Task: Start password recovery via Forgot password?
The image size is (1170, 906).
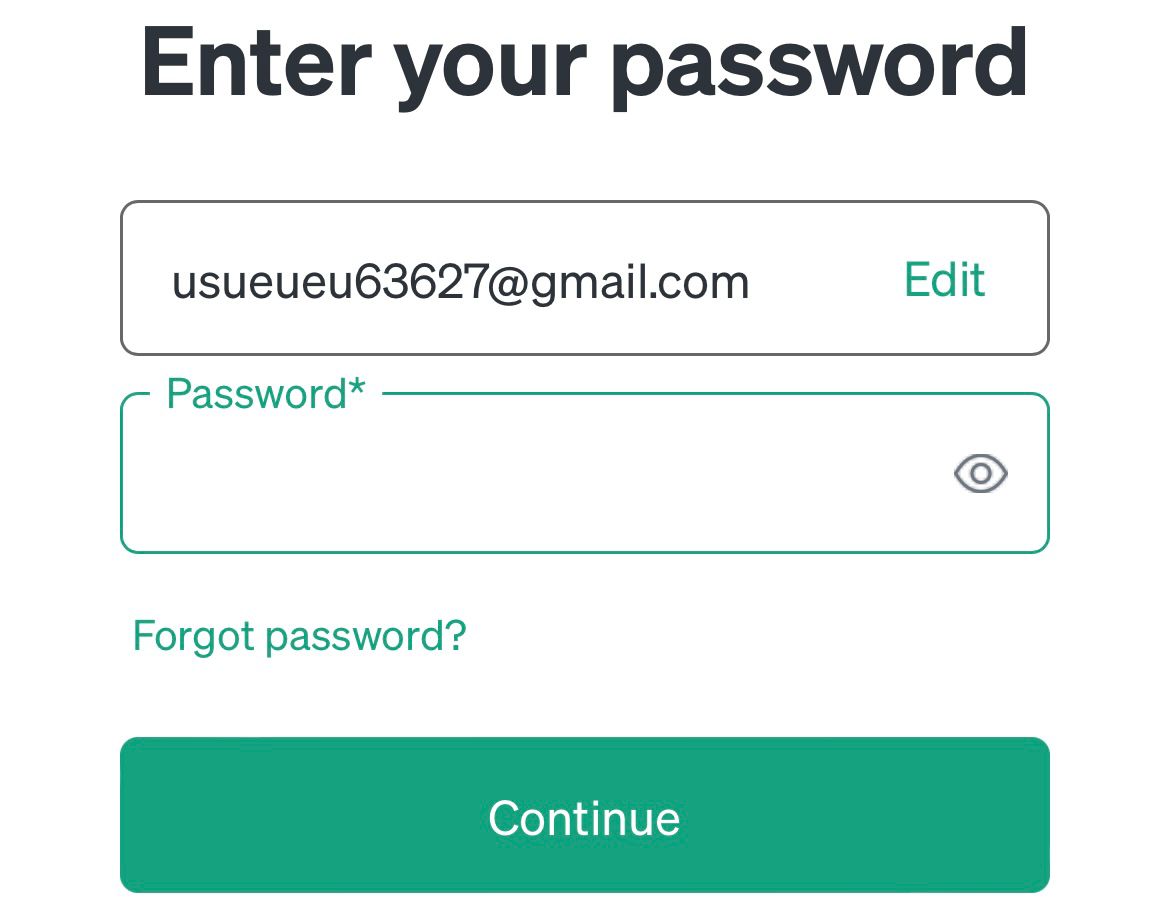Action: point(299,636)
